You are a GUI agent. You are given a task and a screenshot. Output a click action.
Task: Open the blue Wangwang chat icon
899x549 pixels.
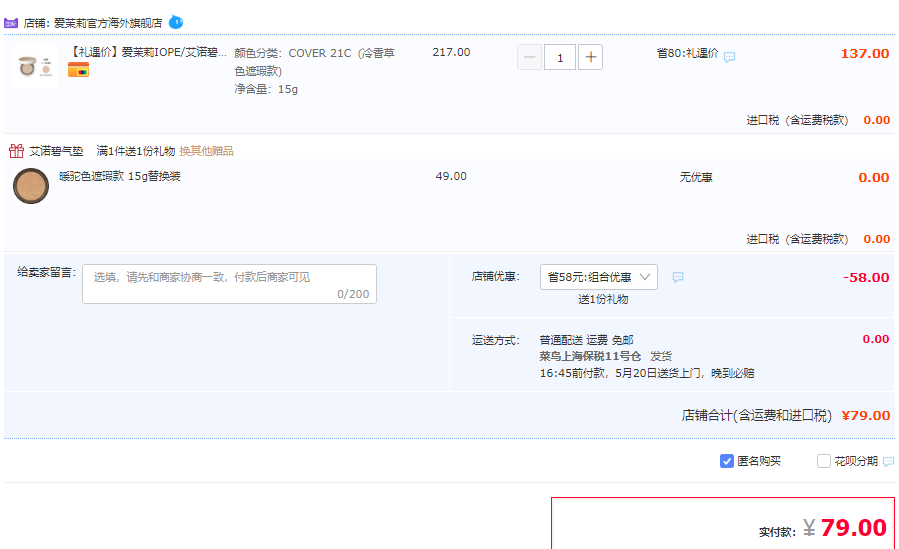(x=176, y=22)
